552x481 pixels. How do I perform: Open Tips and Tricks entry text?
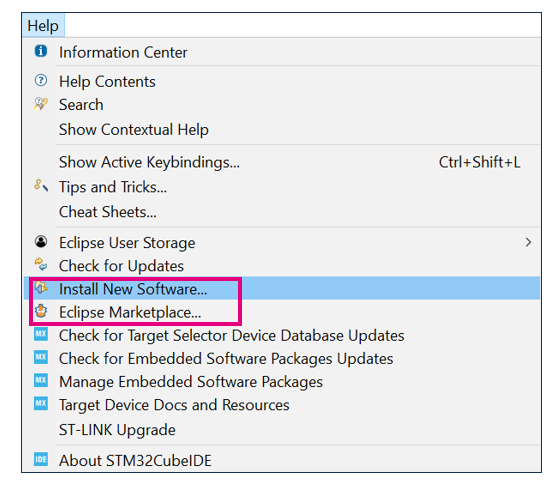[x=113, y=187]
